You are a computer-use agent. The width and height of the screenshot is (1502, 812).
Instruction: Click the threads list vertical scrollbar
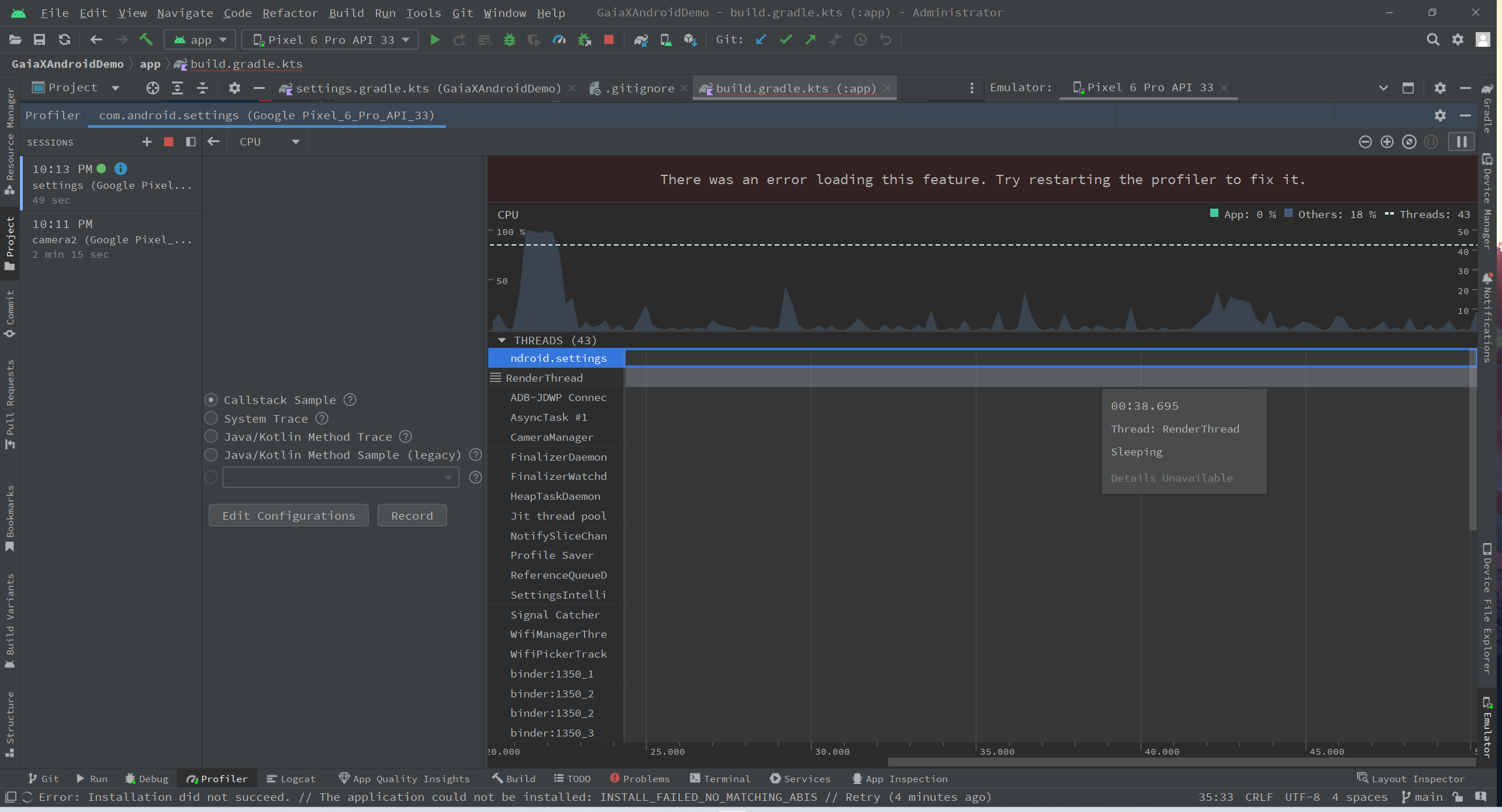point(1472,438)
